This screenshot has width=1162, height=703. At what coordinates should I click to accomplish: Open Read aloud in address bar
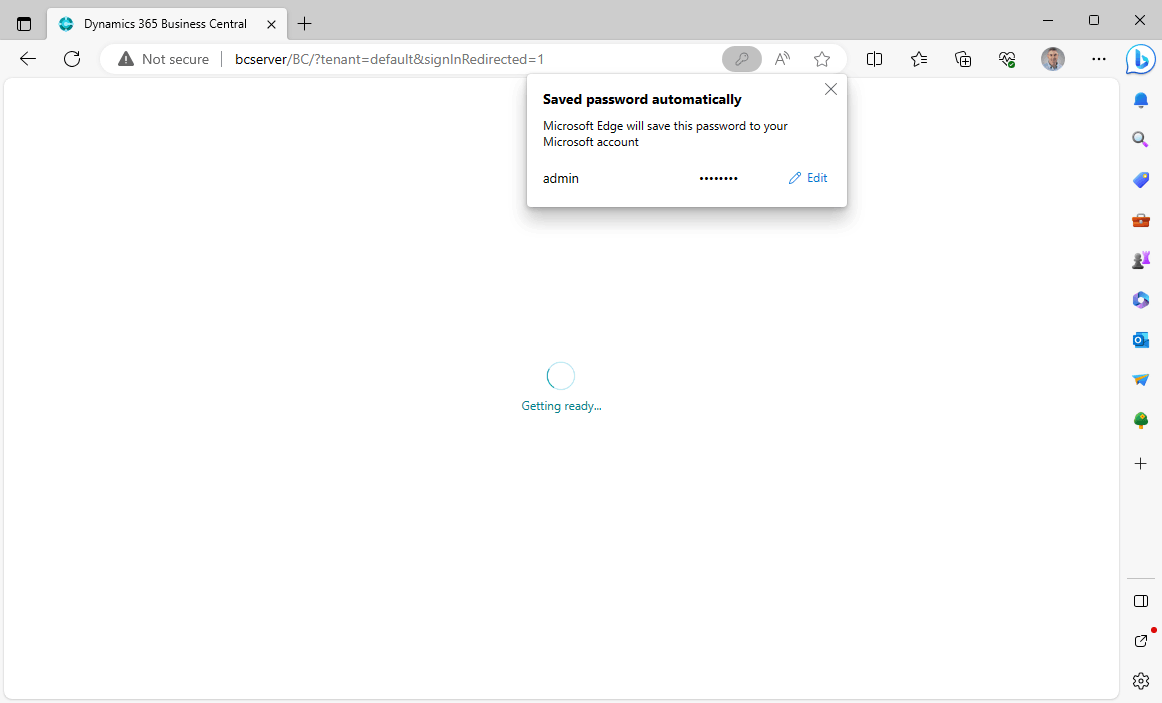tap(782, 59)
